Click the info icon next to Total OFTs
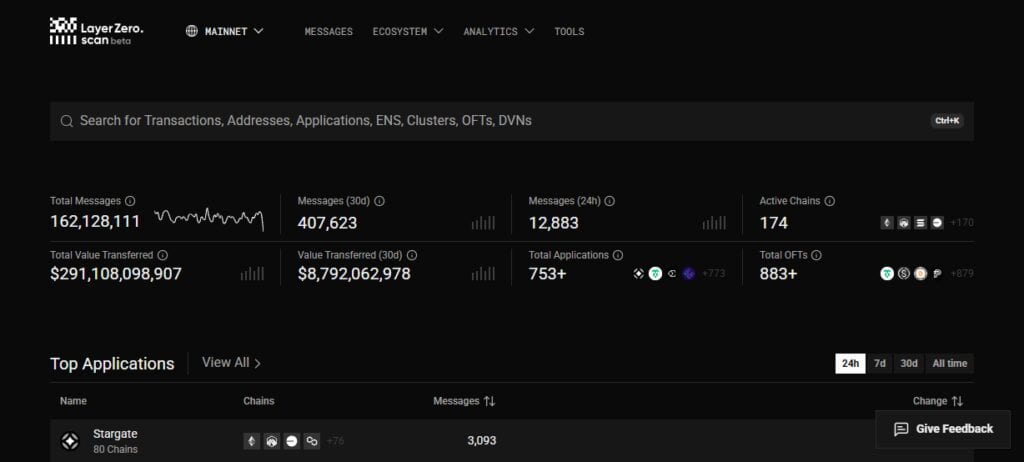 point(816,256)
